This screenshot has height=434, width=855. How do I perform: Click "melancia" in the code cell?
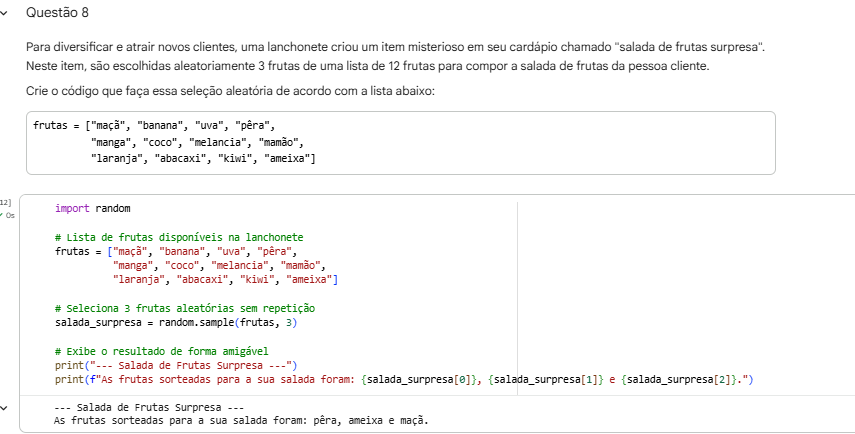pyautogui.click(x=239, y=266)
